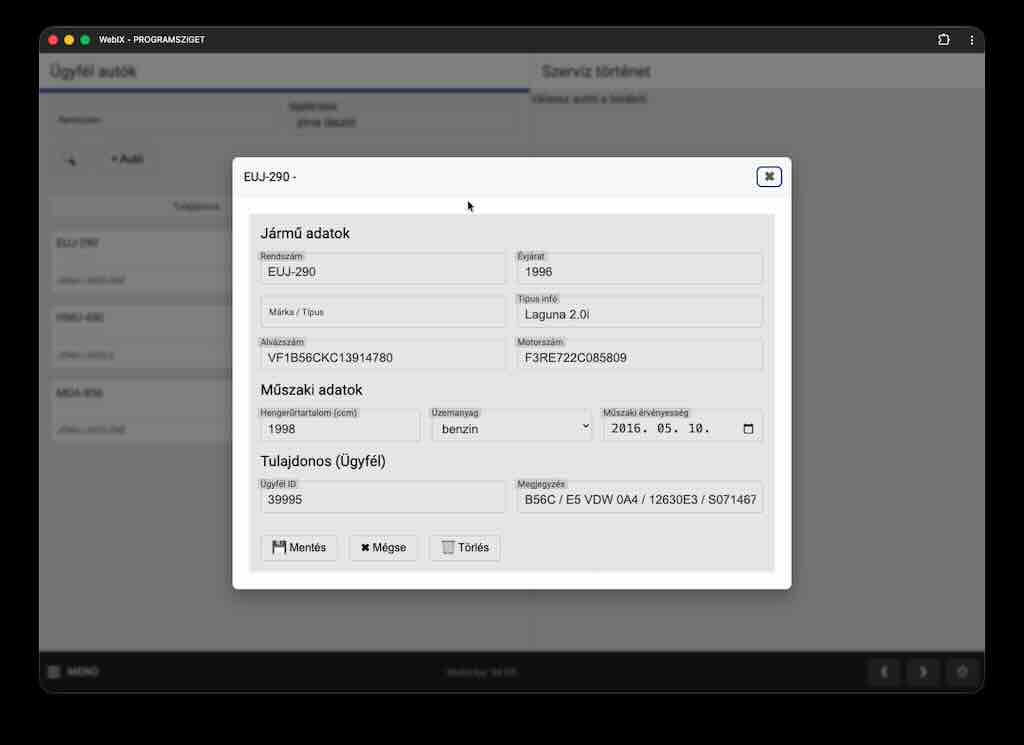The image size is (1024, 745).
Task: Click the previous arrow in bottom bar
Action: (x=883, y=672)
